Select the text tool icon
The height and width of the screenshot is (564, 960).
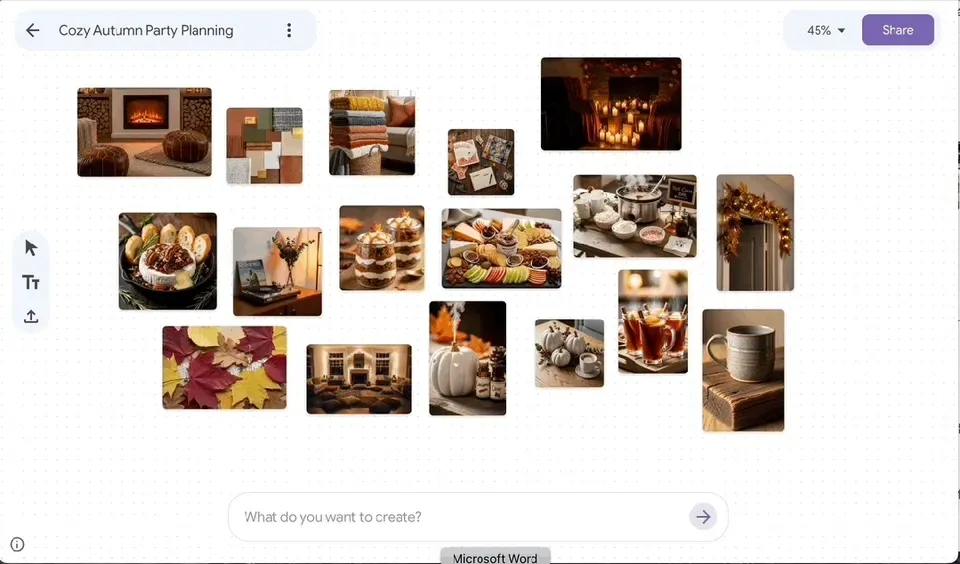31,282
